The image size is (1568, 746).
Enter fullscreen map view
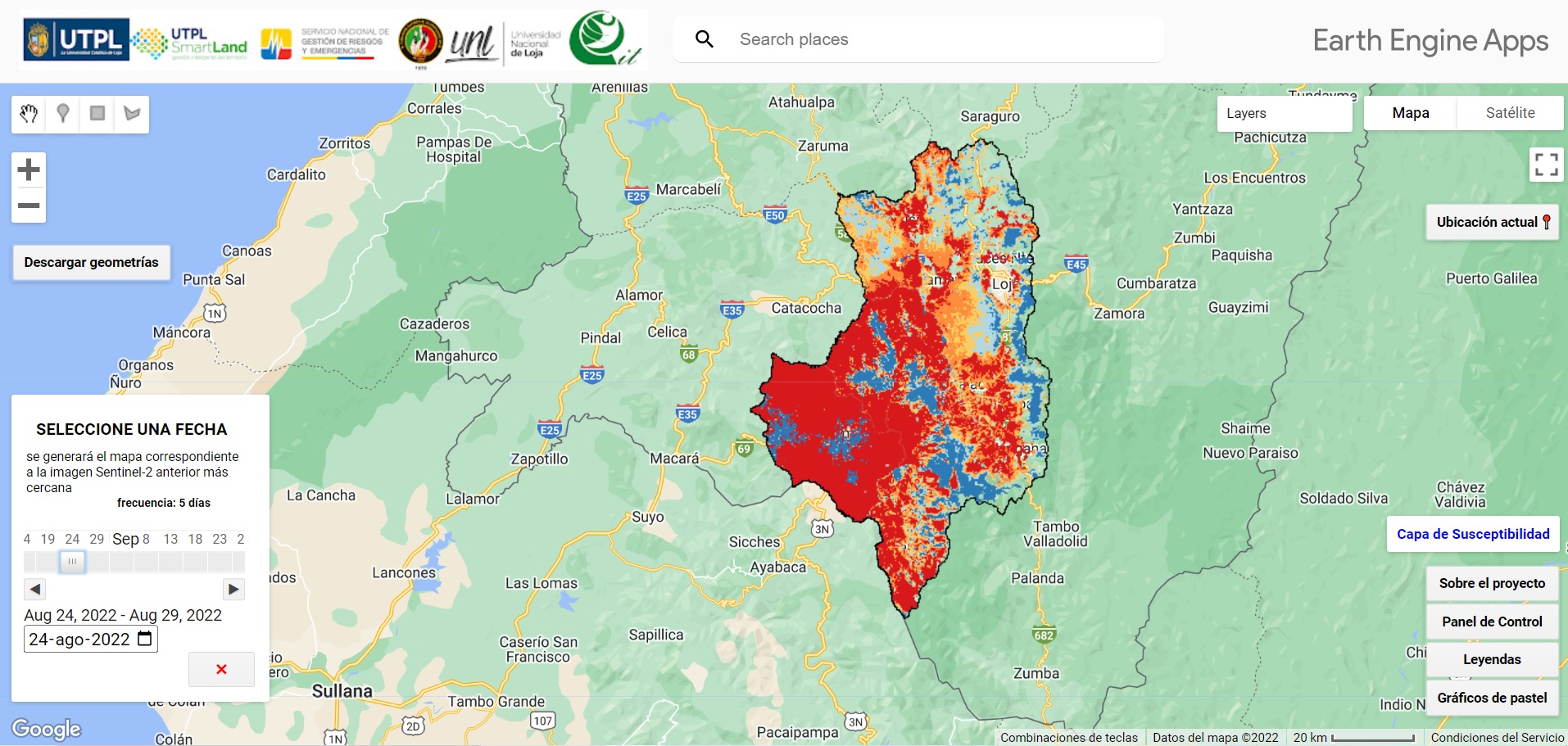point(1548,164)
